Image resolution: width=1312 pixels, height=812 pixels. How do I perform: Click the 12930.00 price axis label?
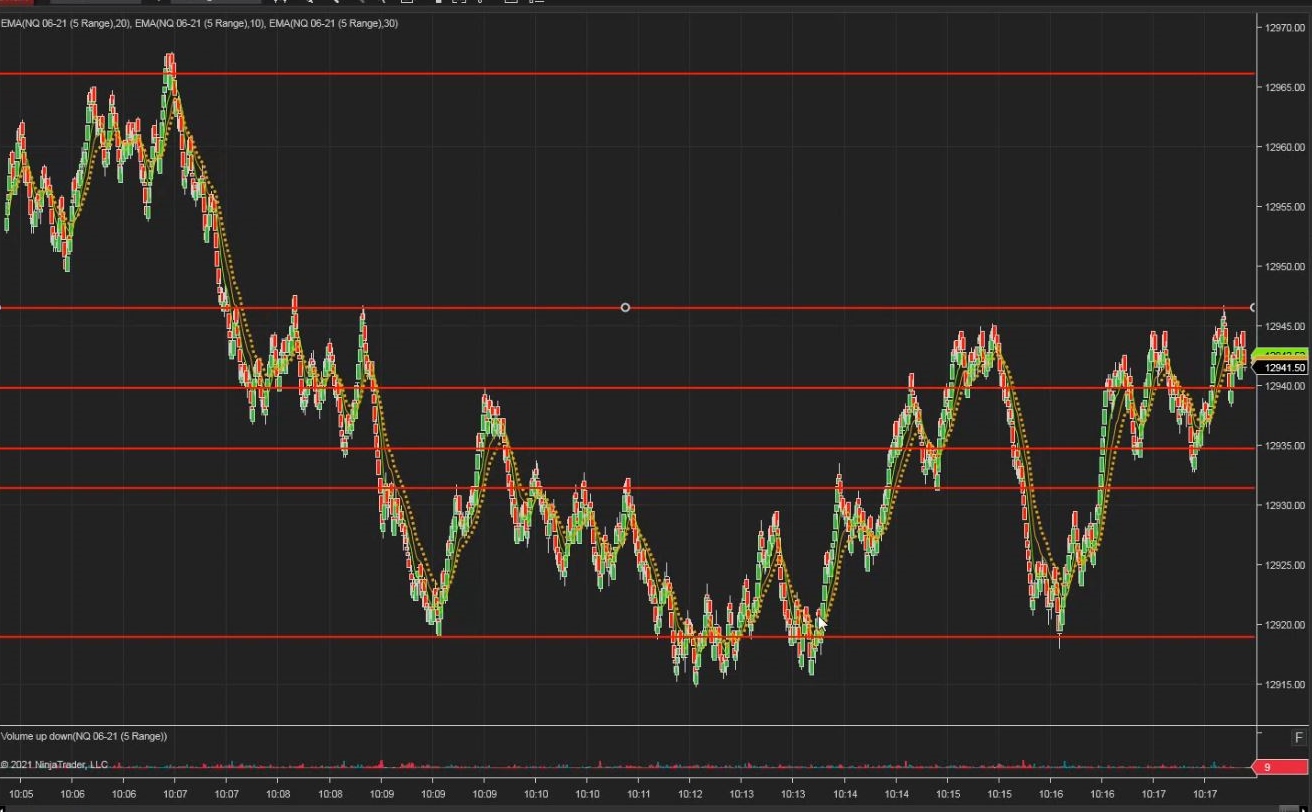click(x=1284, y=506)
